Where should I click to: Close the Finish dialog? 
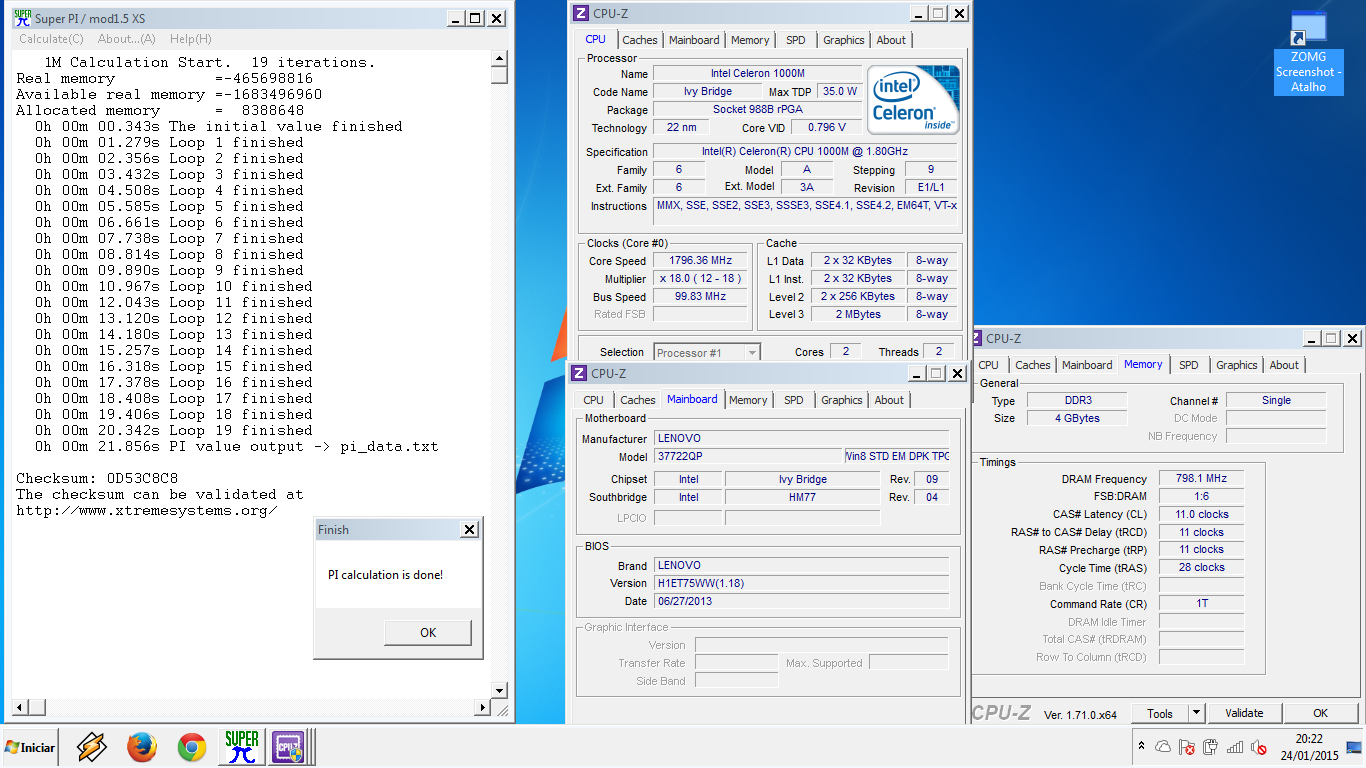click(468, 529)
